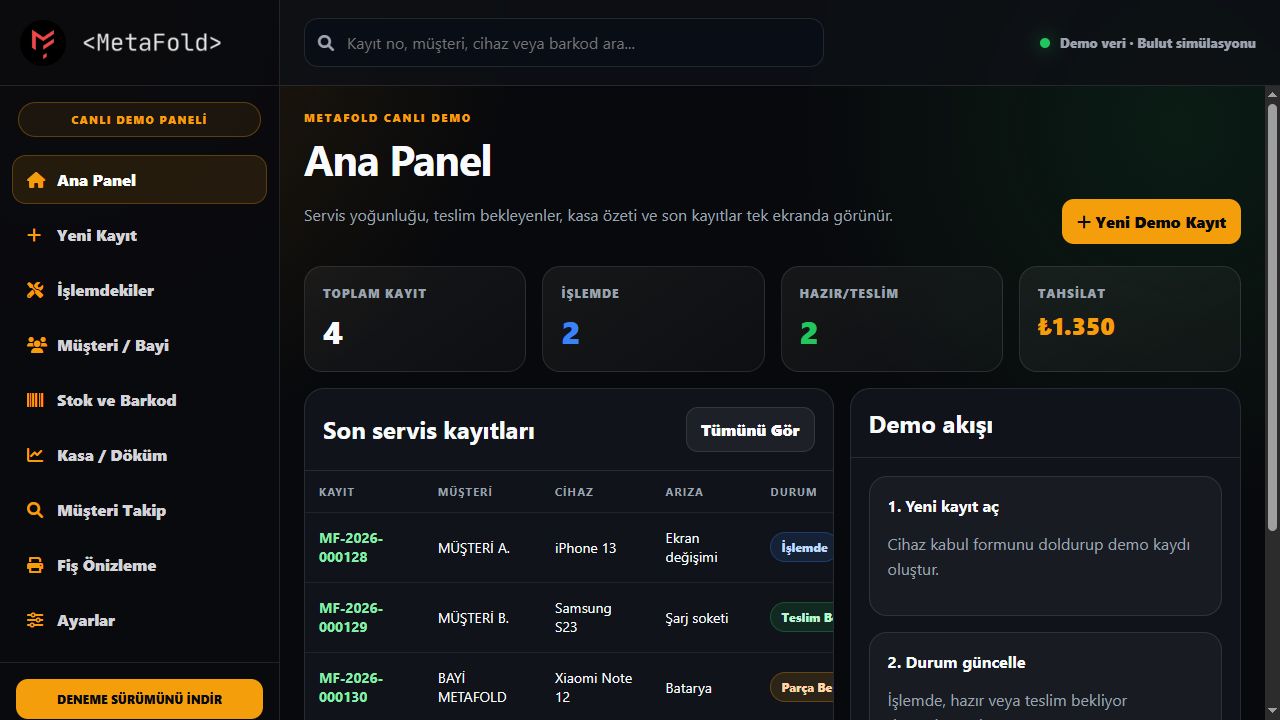Click the DURUM column header

(794, 492)
